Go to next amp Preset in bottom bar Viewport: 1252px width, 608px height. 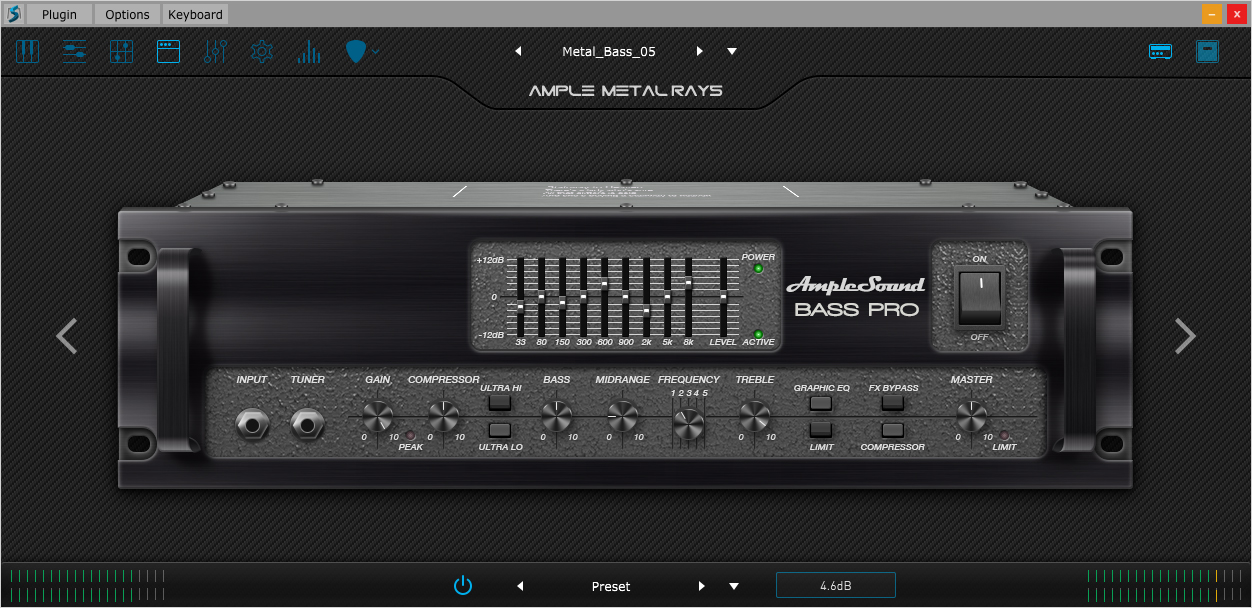702,586
